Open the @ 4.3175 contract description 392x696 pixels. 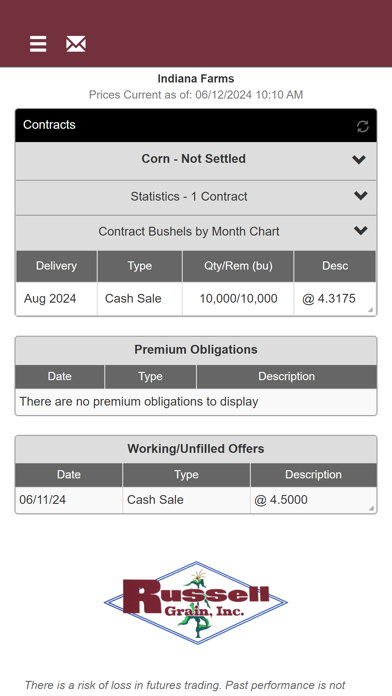[x=335, y=299]
